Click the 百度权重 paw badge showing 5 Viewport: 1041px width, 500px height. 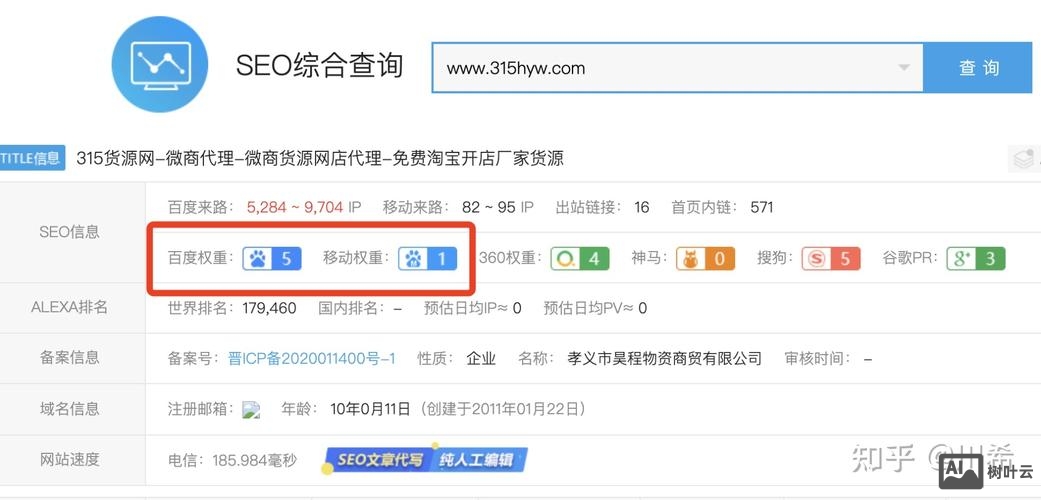(272, 258)
